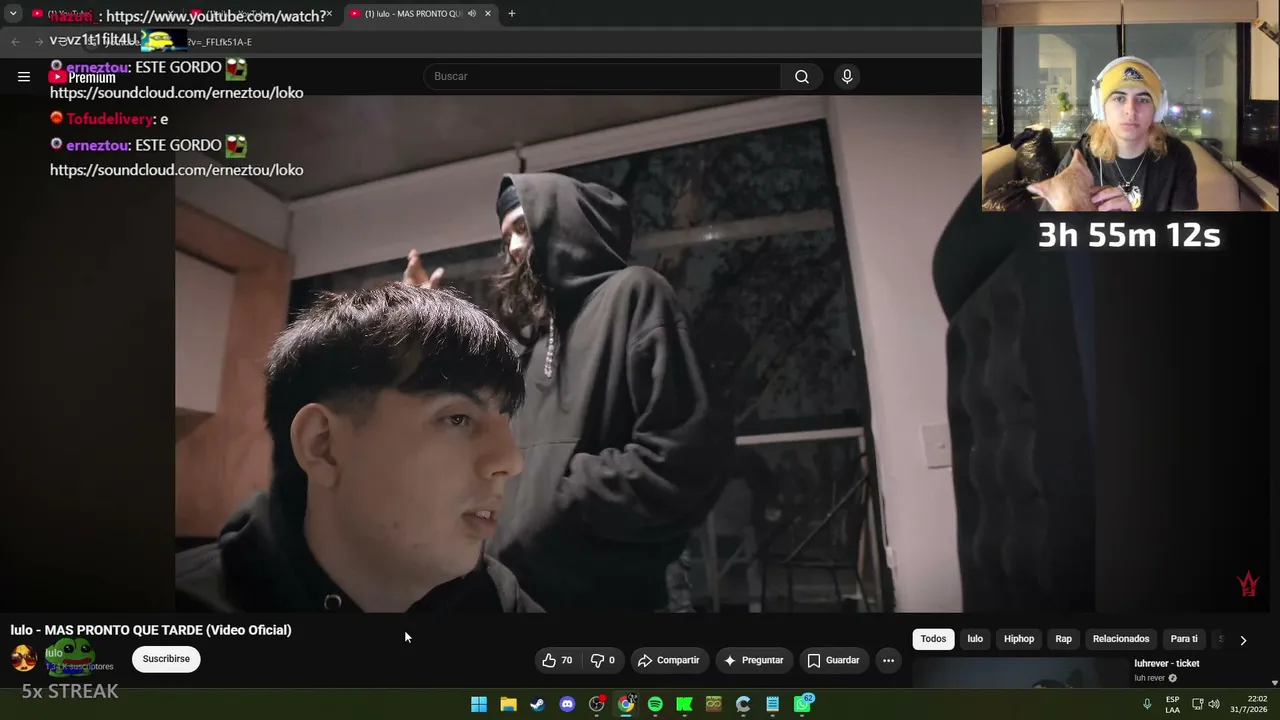Open the luh rever channel link
This screenshot has width=1280, height=720.
1149,678
